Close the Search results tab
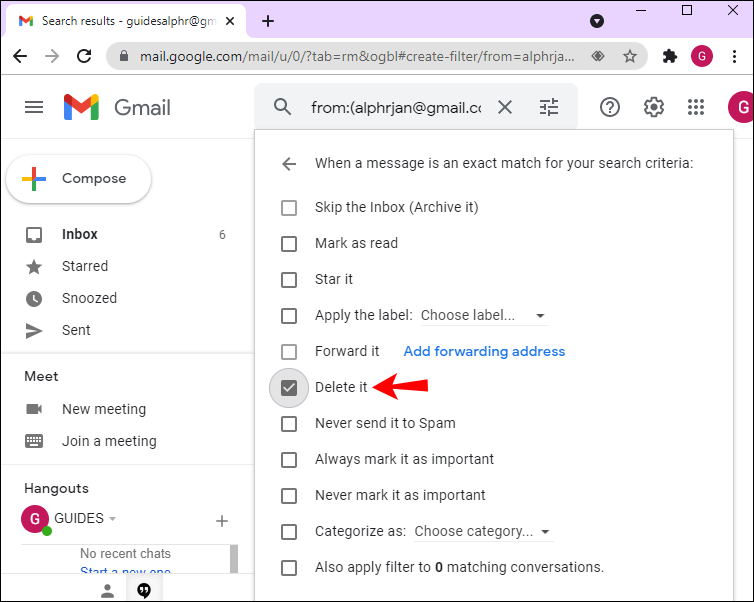 point(230,21)
